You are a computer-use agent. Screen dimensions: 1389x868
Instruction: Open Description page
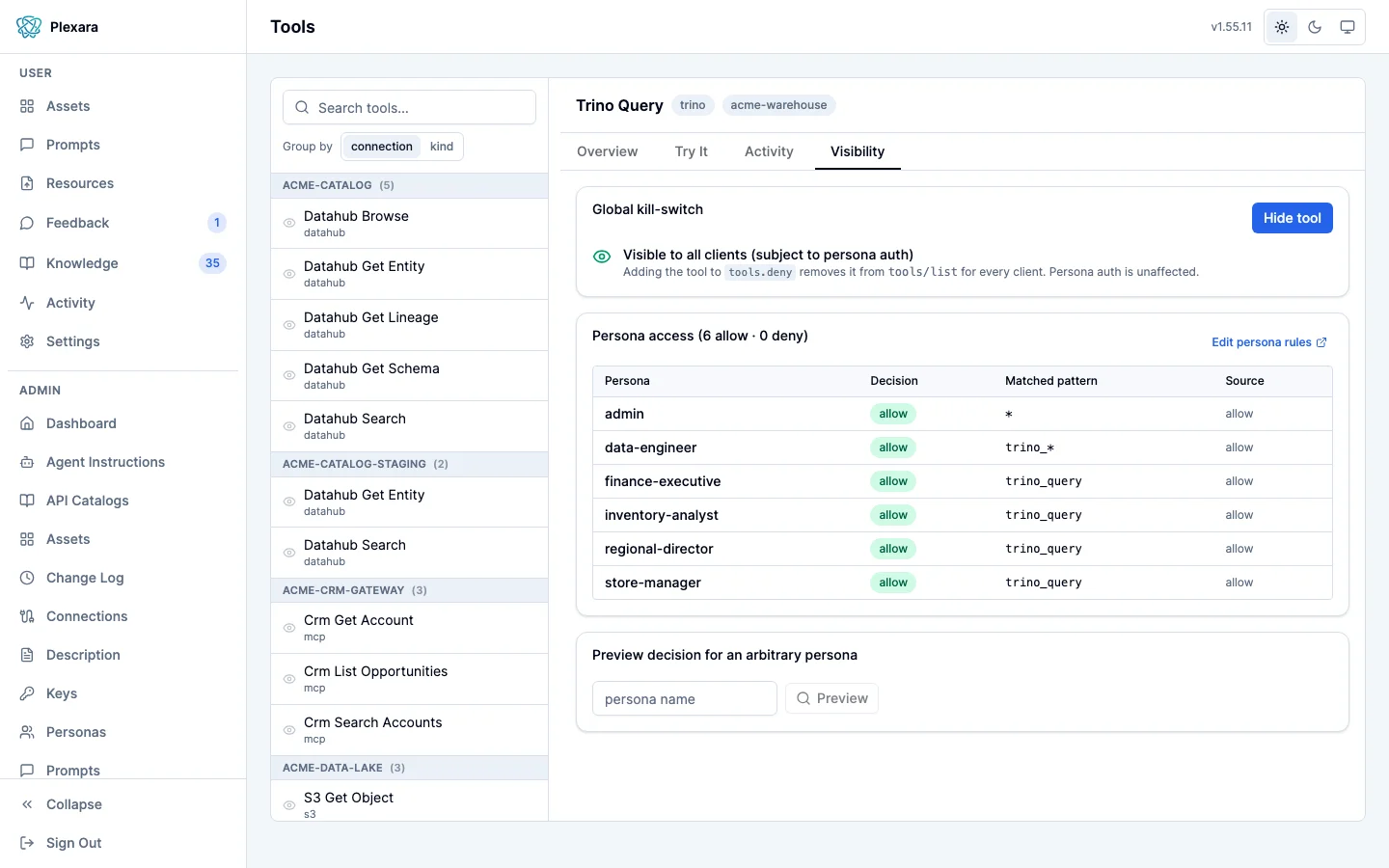123,655
